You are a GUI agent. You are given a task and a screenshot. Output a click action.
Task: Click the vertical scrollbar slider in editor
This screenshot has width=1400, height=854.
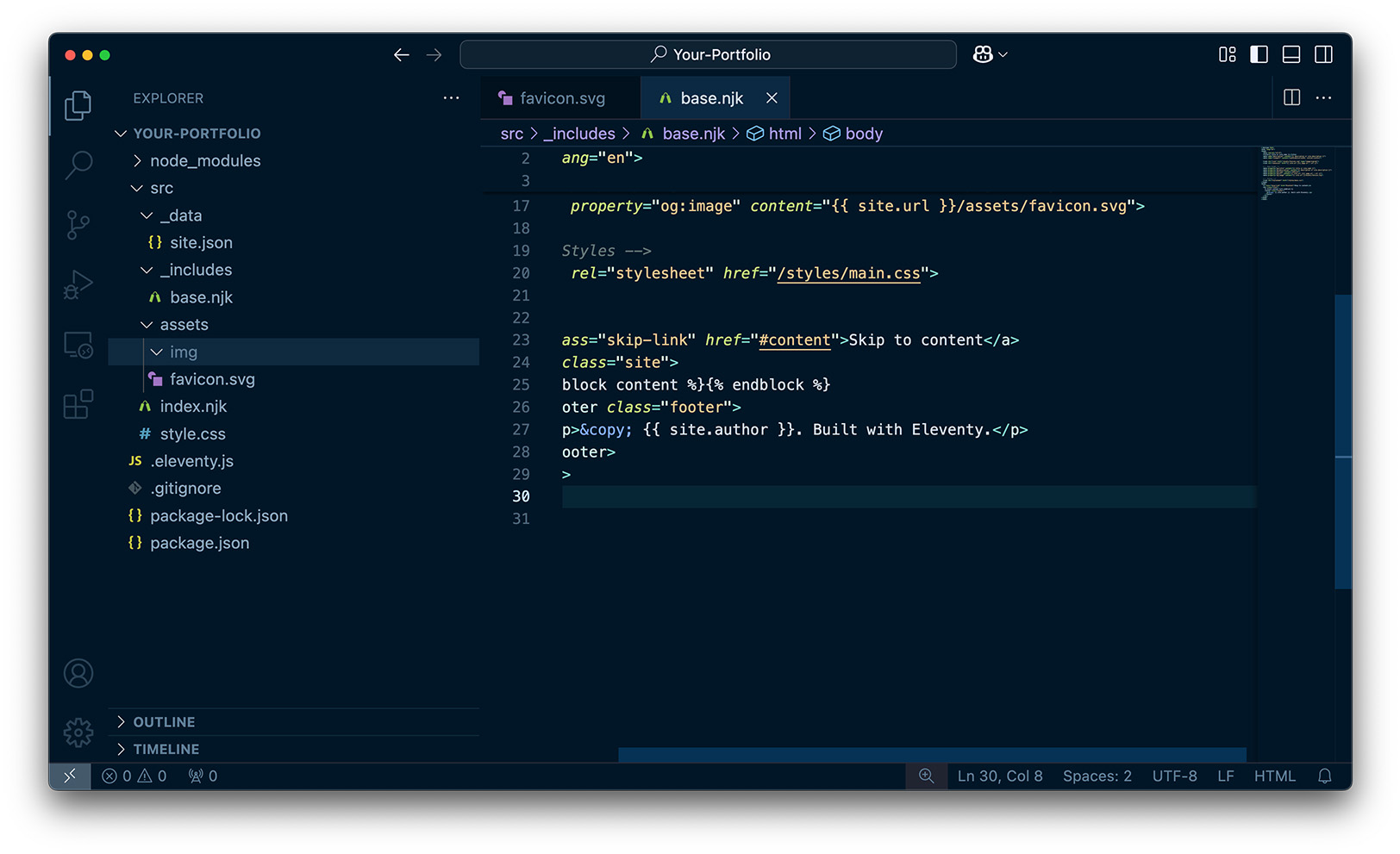click(1342, 441)
